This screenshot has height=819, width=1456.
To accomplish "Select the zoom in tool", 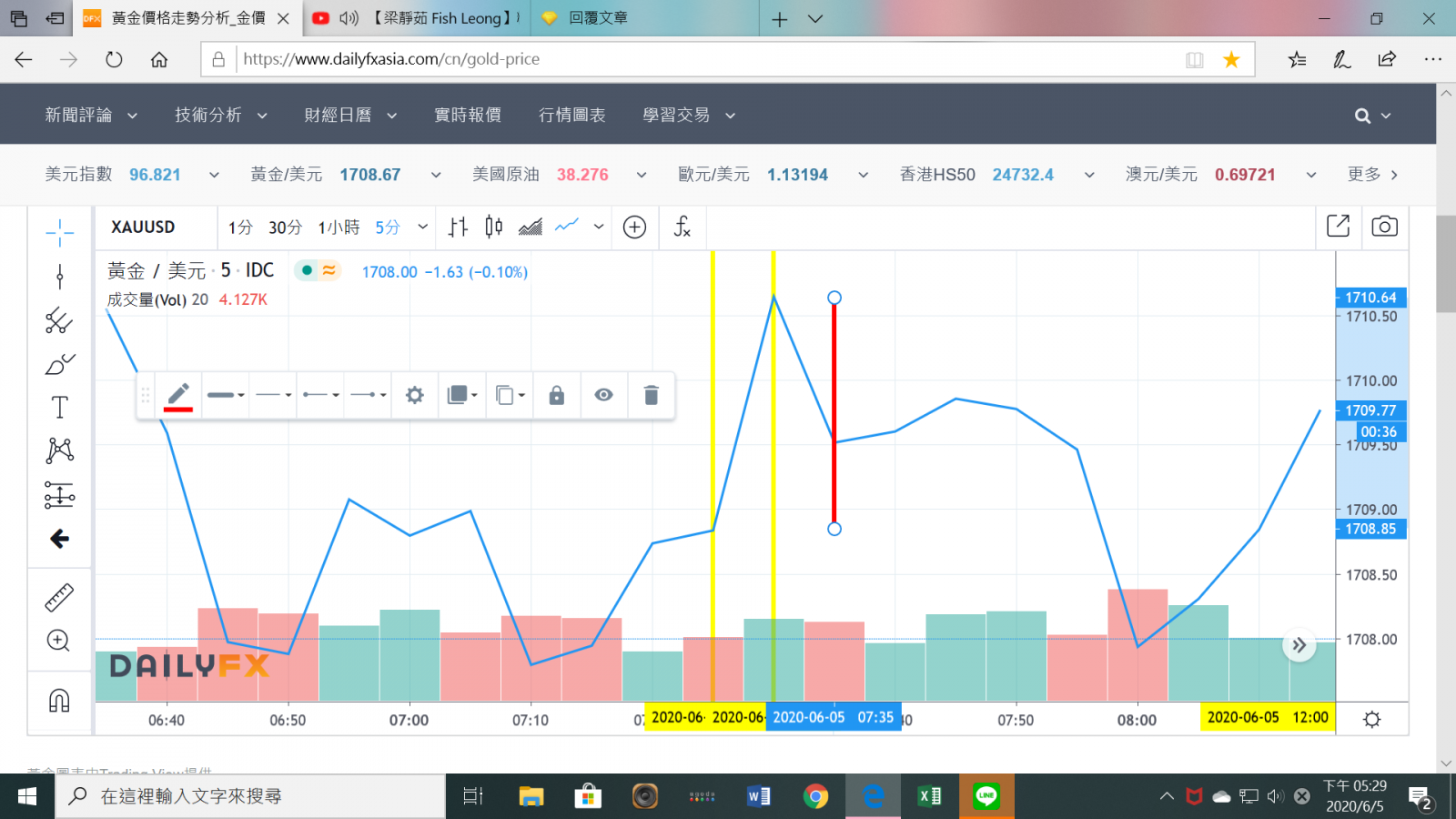I will click(x=58, y=641).
